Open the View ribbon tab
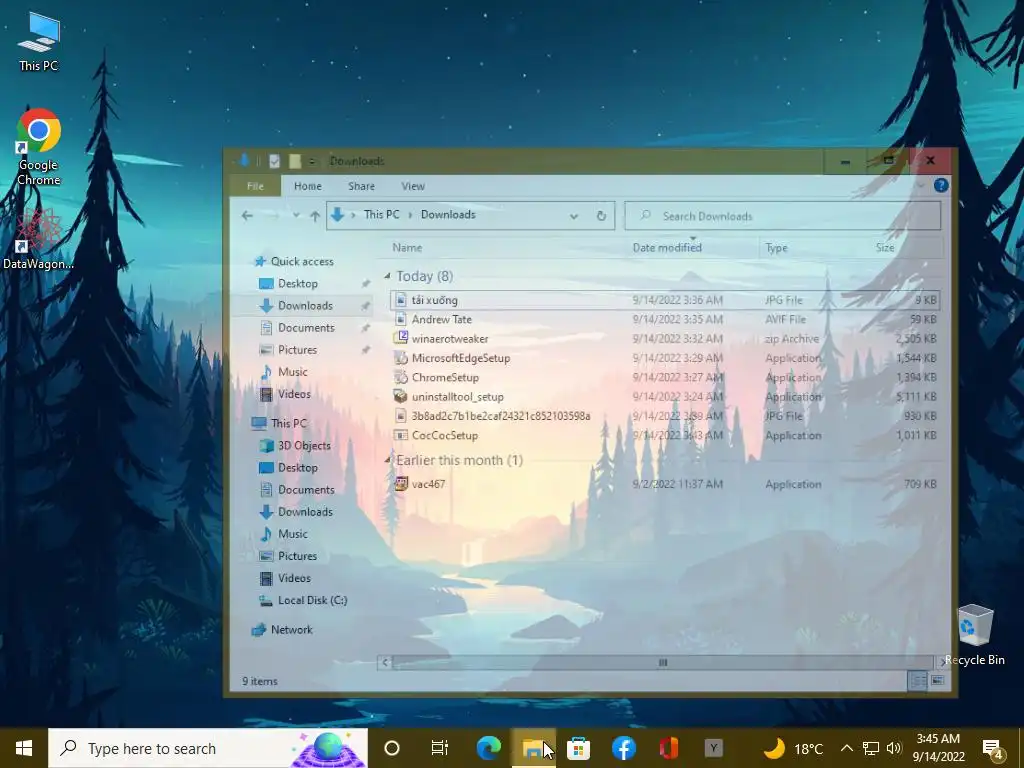 pos(413,186)
